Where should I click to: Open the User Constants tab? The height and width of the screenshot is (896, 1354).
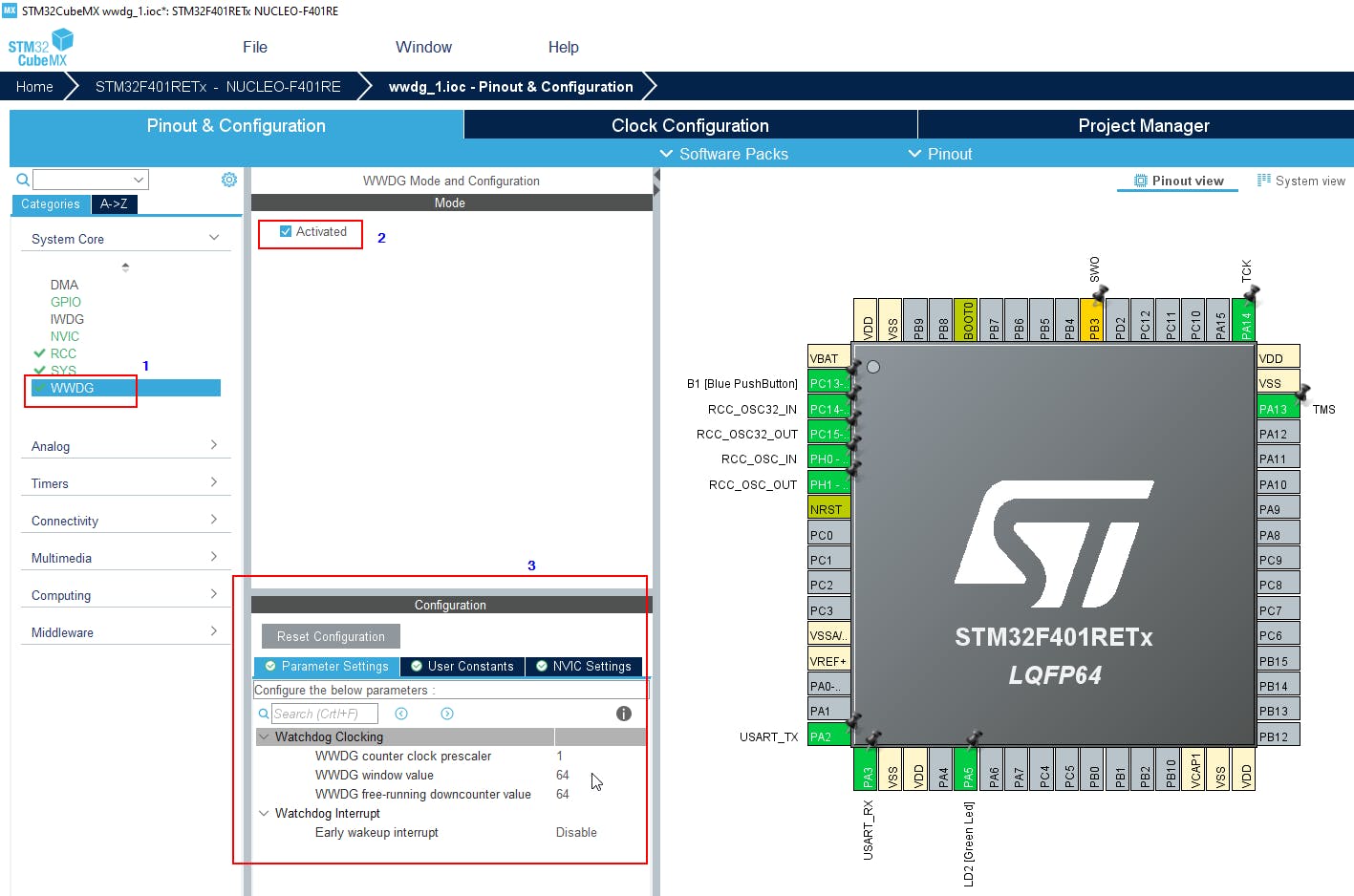click(x=462, y=666)
